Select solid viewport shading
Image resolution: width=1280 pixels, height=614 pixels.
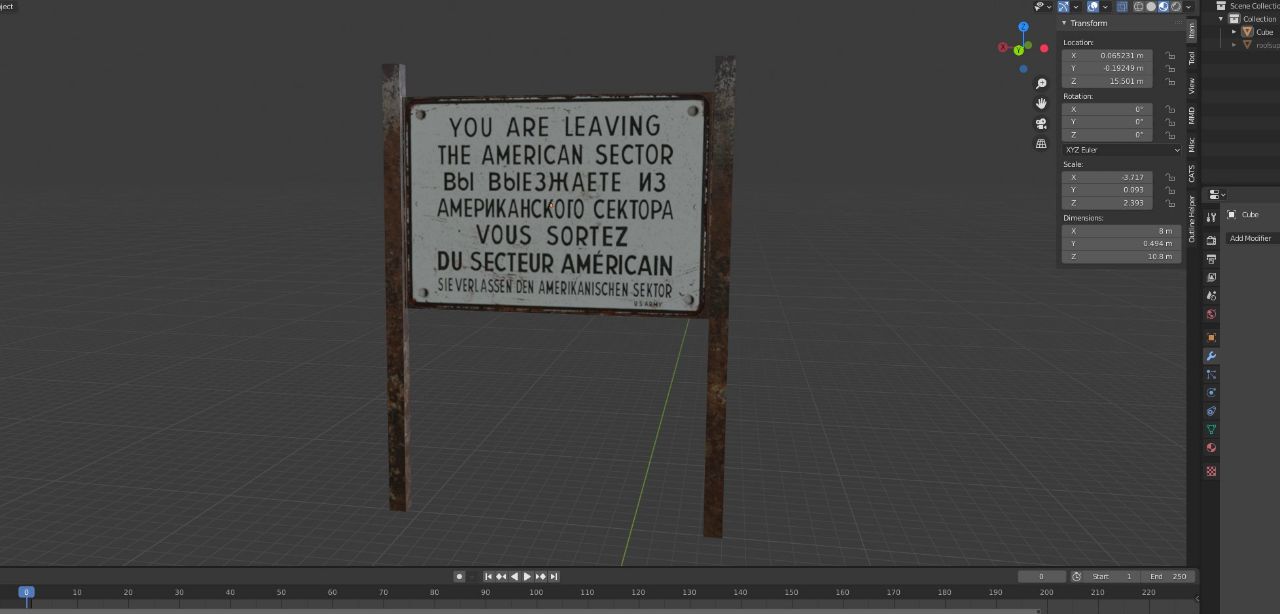pyautogui.click(x=1151, y=6)
